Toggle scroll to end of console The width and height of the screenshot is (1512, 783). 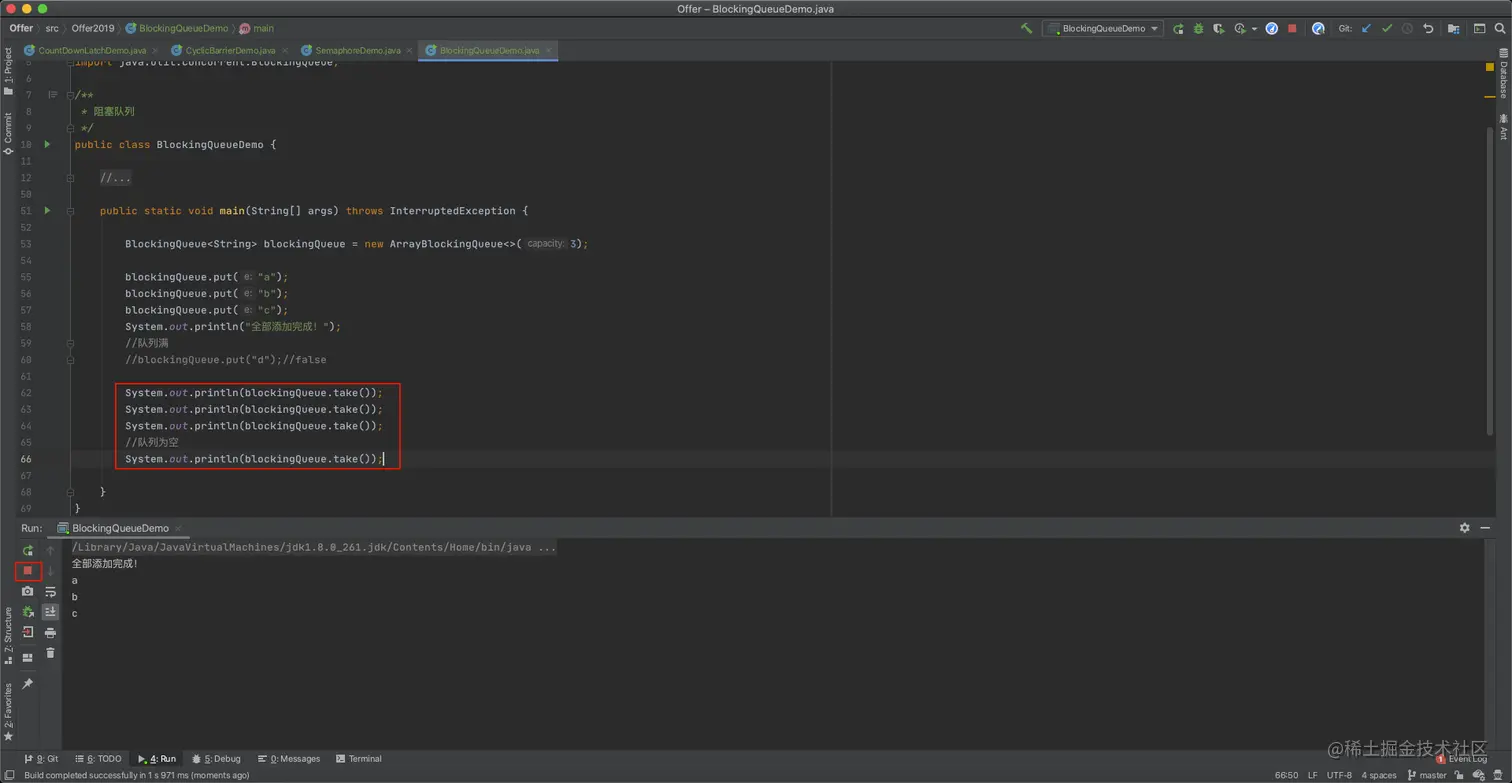[50, 612]
